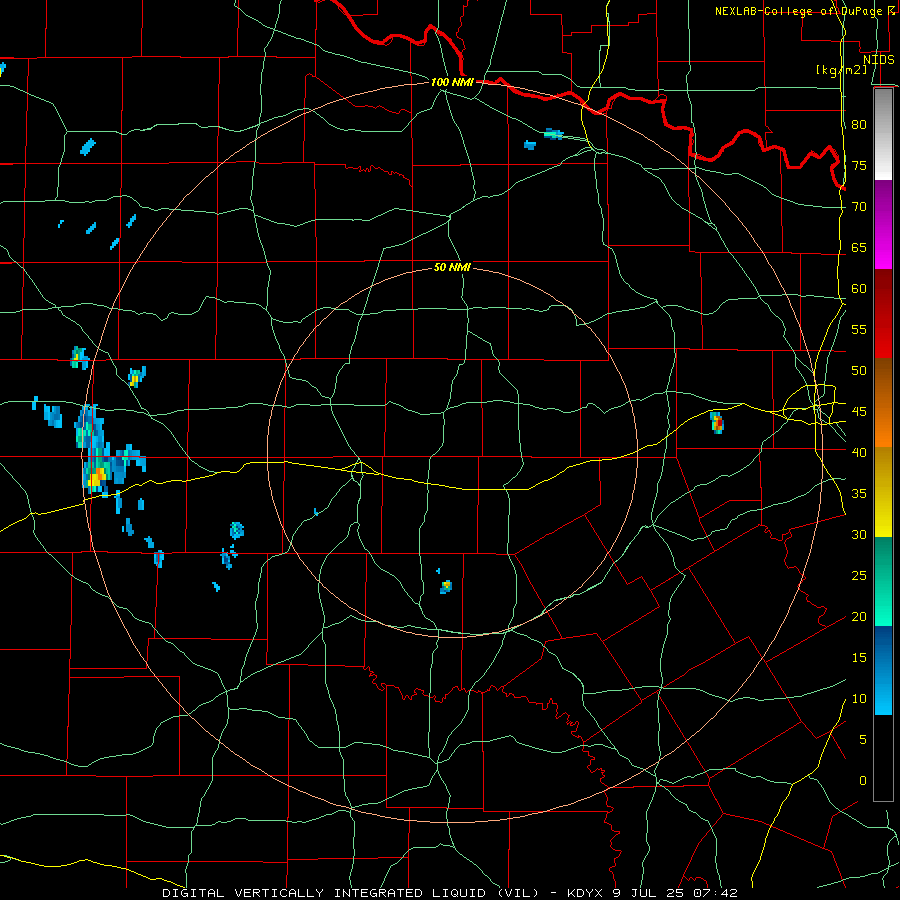Click the 45 value on the VIL scale
This screenshot has width=900, height=900.
[859, 412]
